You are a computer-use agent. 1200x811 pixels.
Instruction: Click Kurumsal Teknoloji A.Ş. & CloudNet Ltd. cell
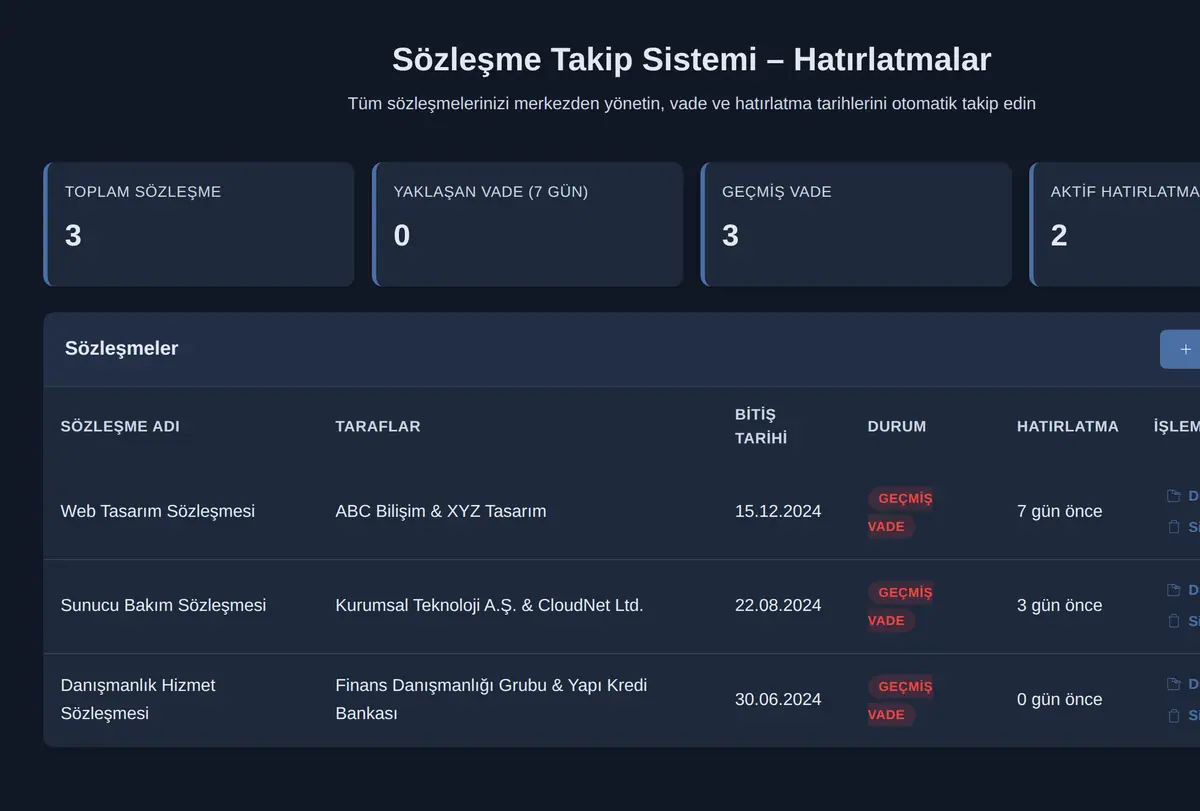point(489,605)
